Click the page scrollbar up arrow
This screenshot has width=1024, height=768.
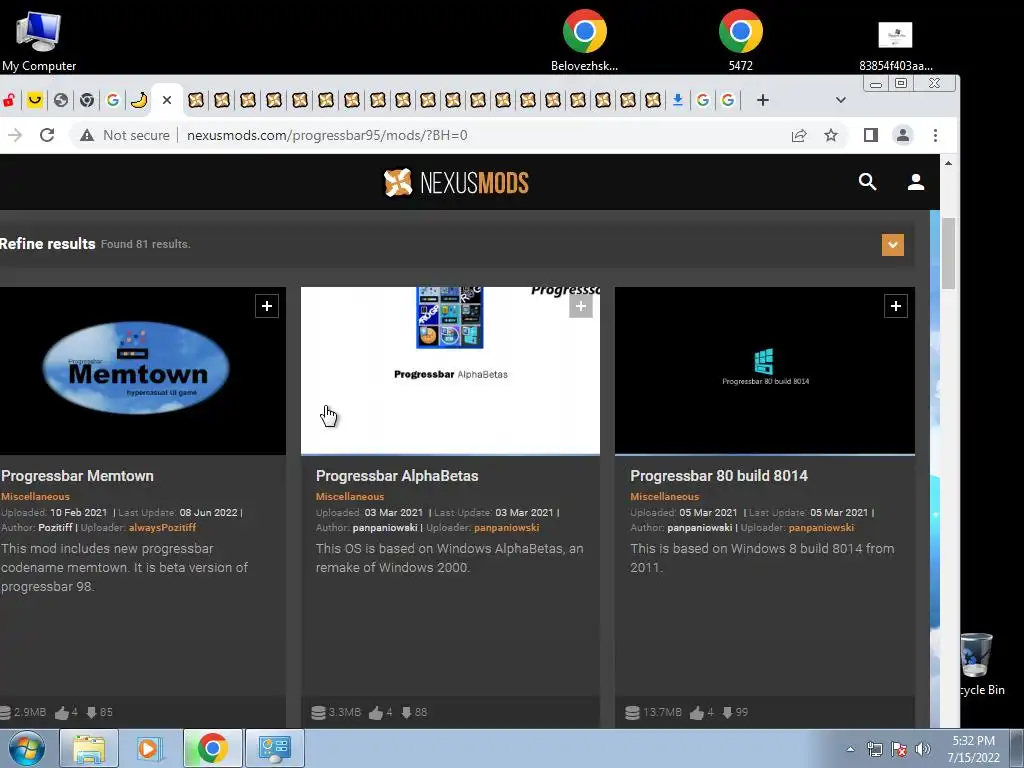coord(948,163)
